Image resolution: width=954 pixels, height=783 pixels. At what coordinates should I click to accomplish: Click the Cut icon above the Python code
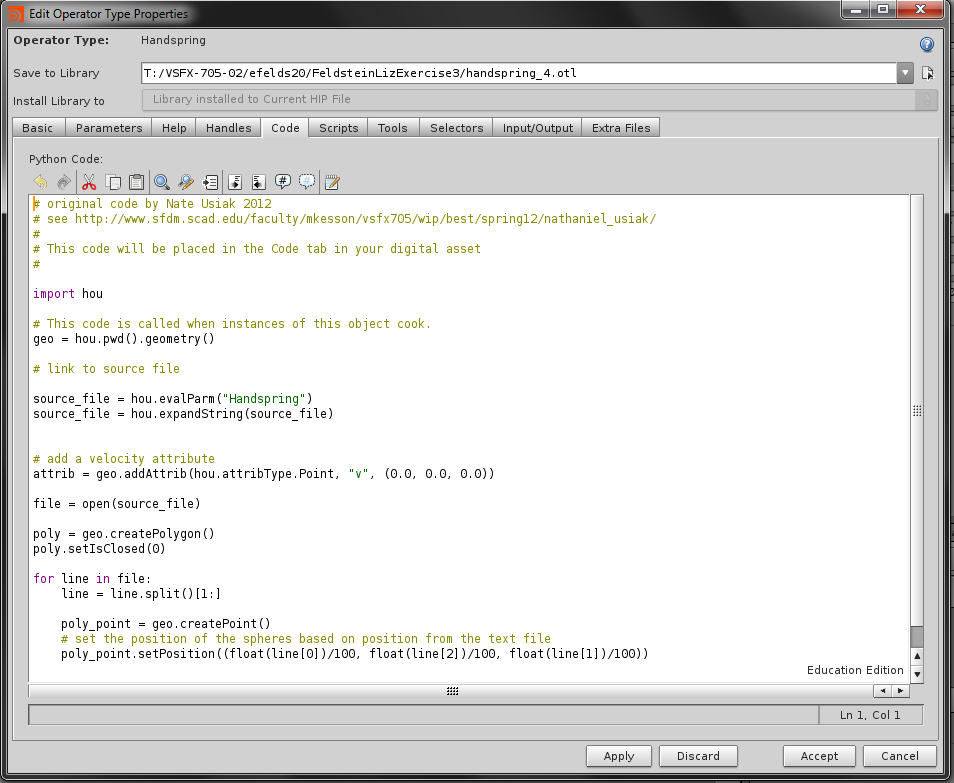(x=88, y=181)
